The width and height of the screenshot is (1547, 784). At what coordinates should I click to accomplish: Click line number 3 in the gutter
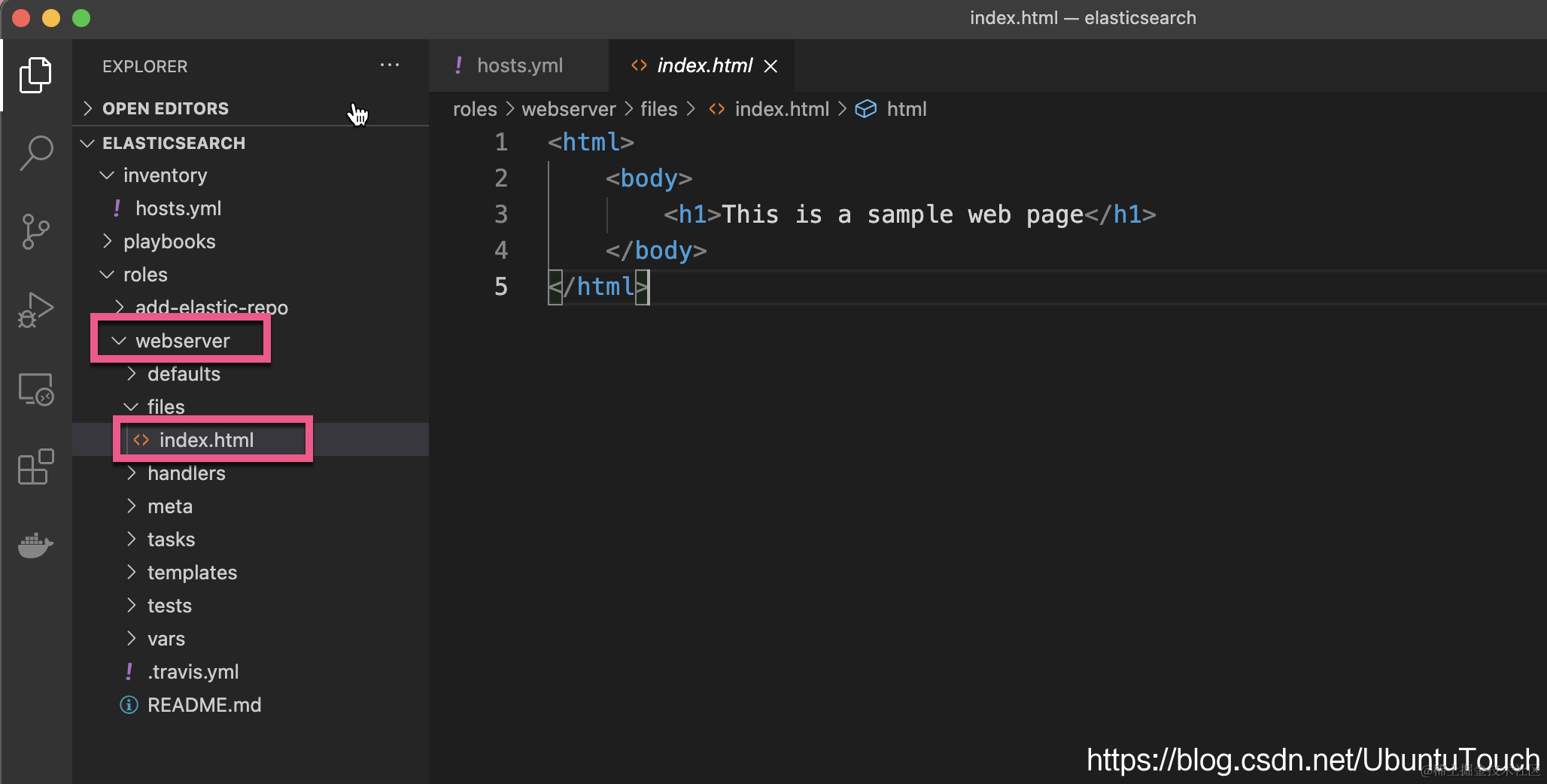point(501,214)
